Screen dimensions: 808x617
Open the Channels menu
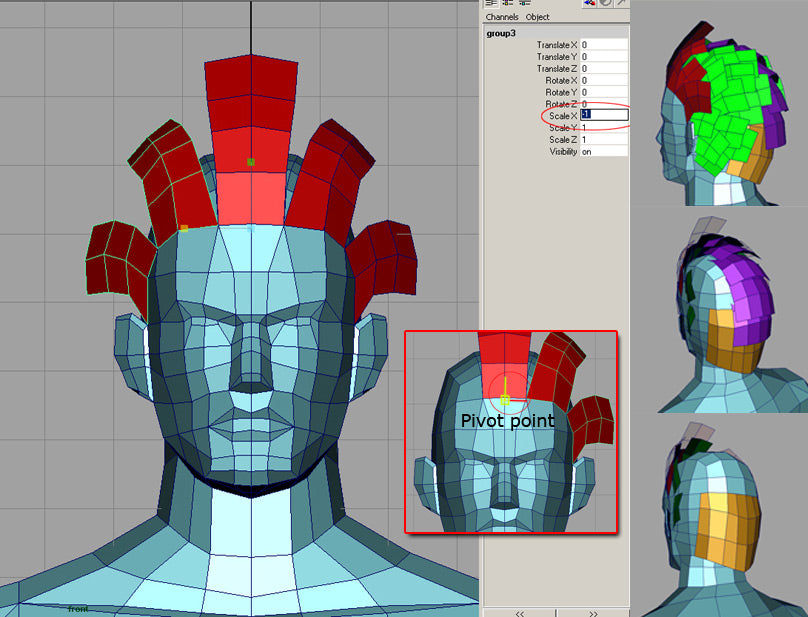pos(502,17)
